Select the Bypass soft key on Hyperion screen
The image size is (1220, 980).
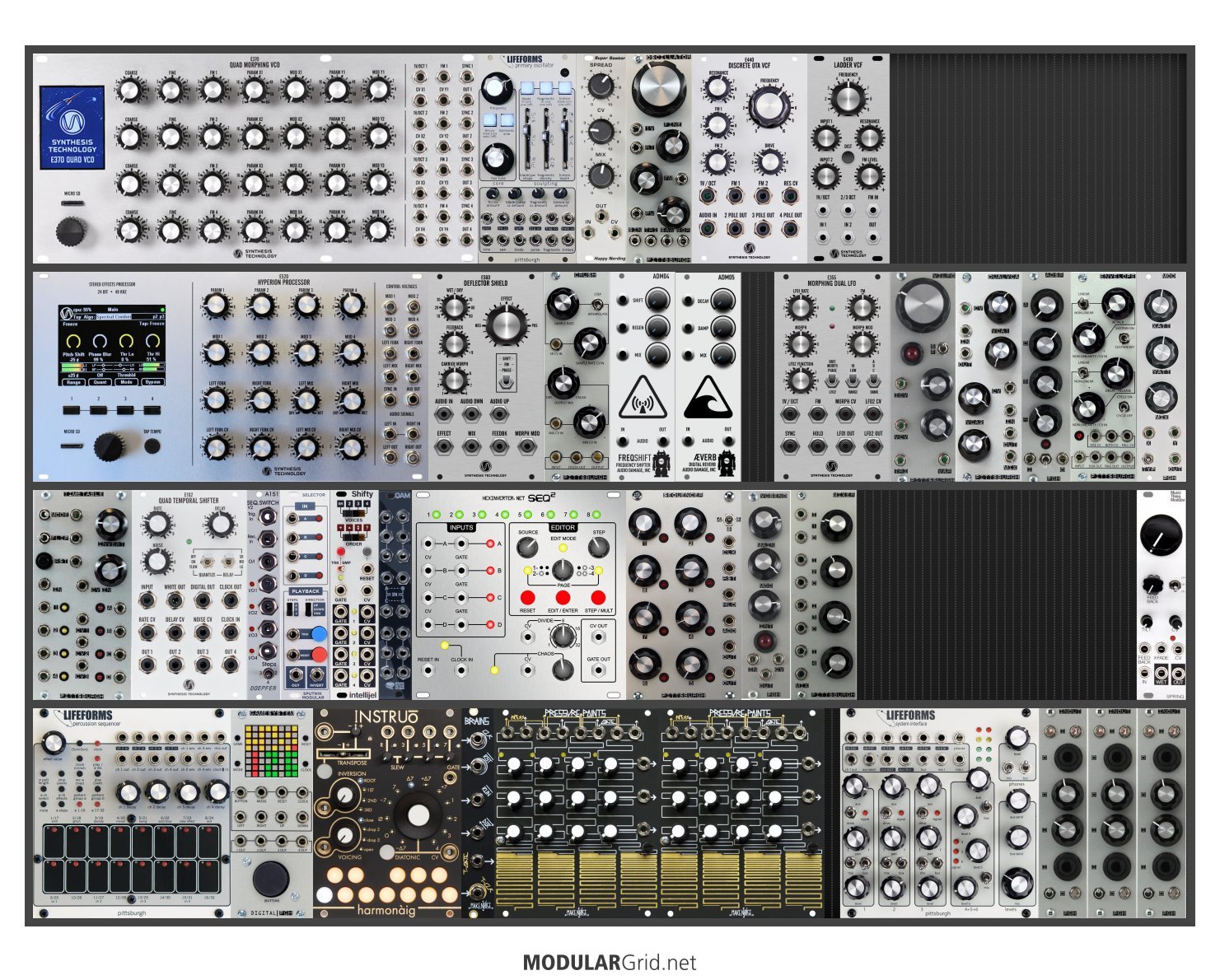pos(152,382)
